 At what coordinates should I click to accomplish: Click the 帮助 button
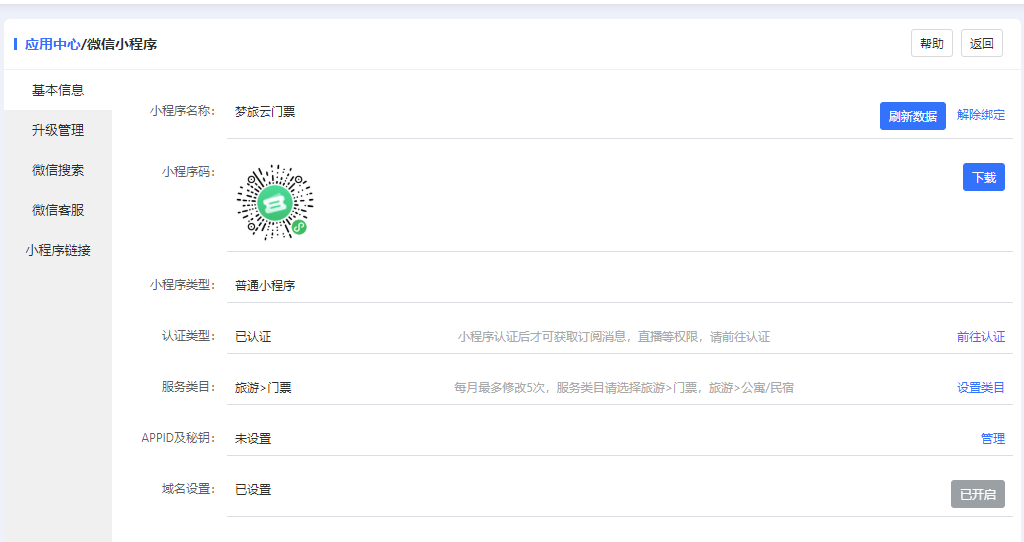(x=932, y=44)
